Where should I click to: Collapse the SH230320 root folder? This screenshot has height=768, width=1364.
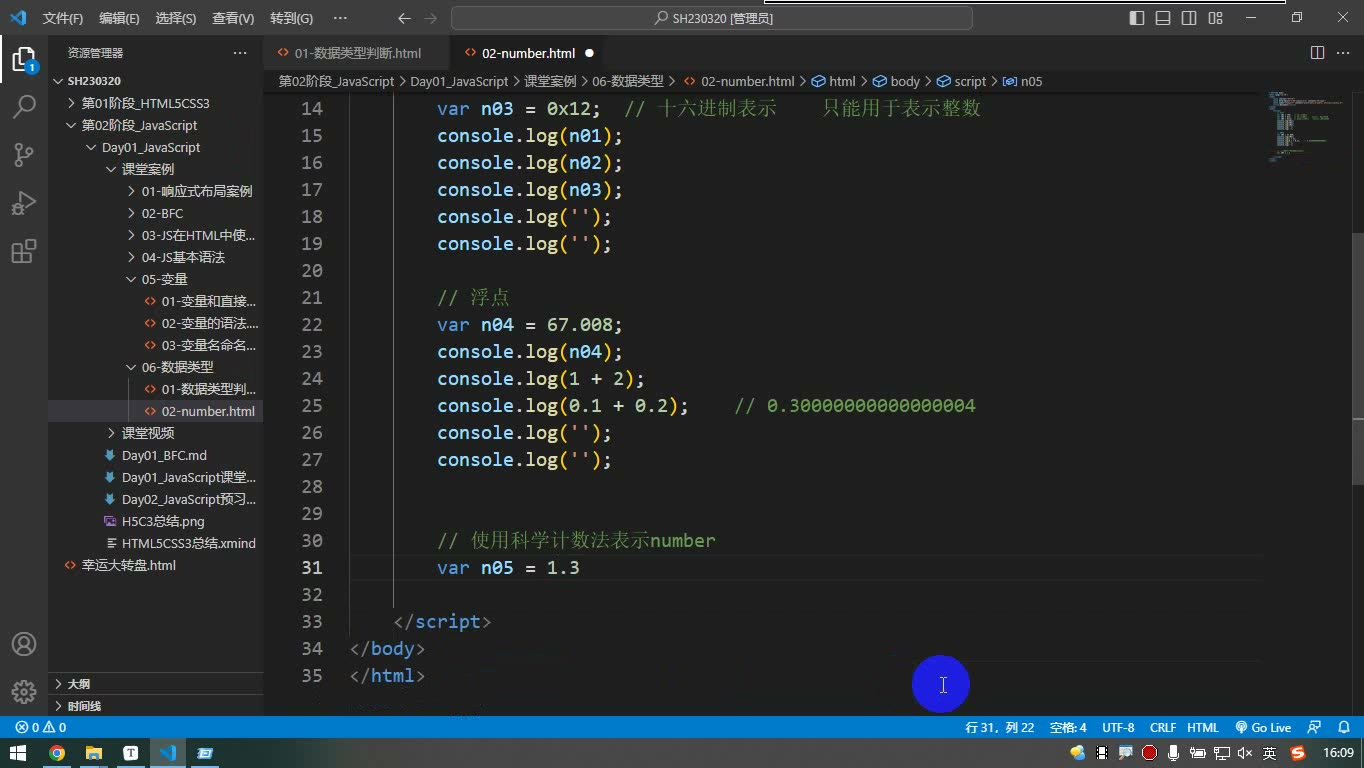pyautogui.click(x=155, y=81)
